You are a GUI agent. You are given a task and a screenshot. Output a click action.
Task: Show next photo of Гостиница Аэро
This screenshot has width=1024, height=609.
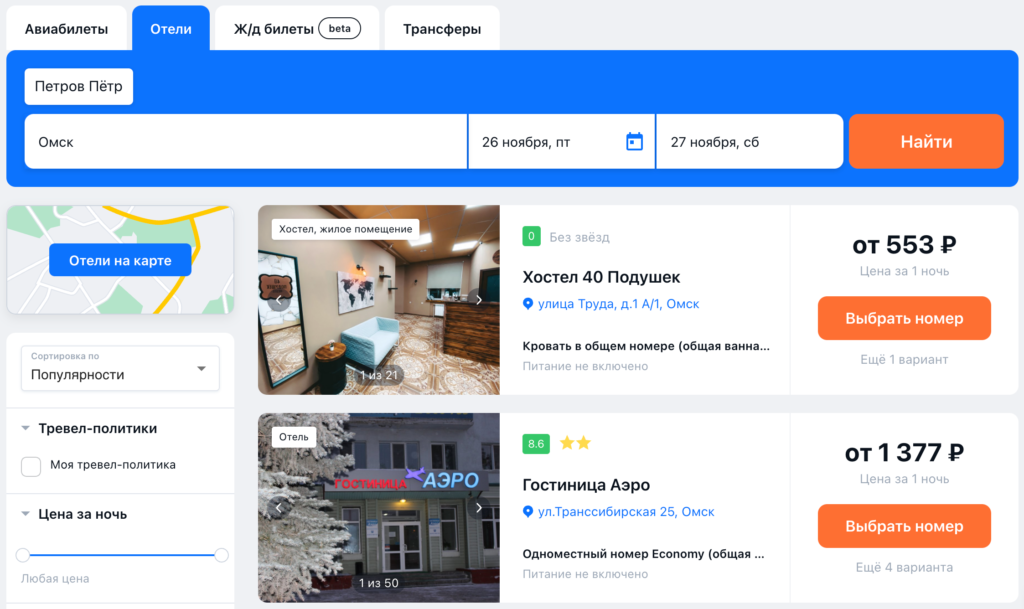pos(479,507)
